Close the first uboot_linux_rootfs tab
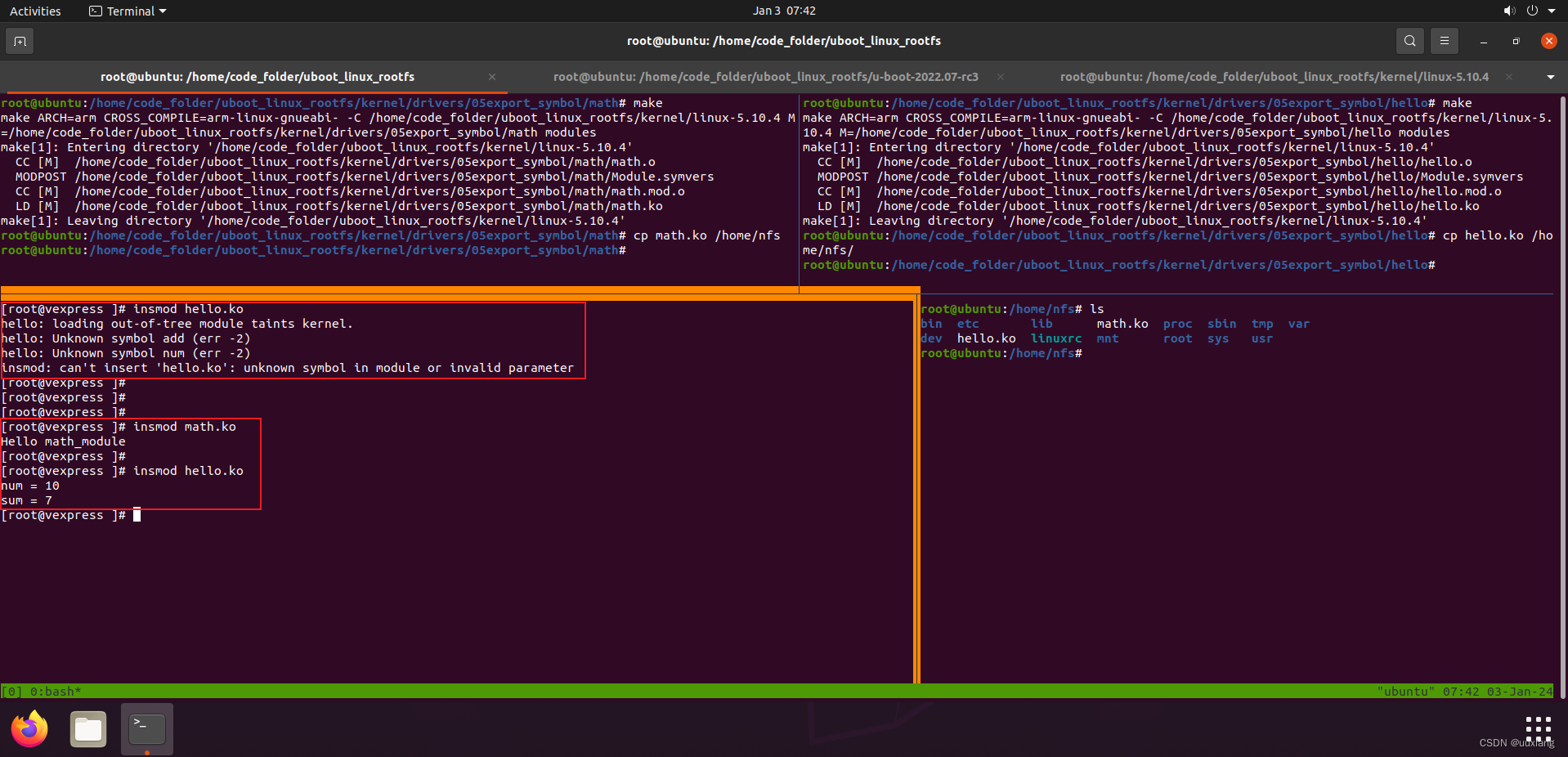The height and width of the screenshot is (757, 1568). coord(492,77)
